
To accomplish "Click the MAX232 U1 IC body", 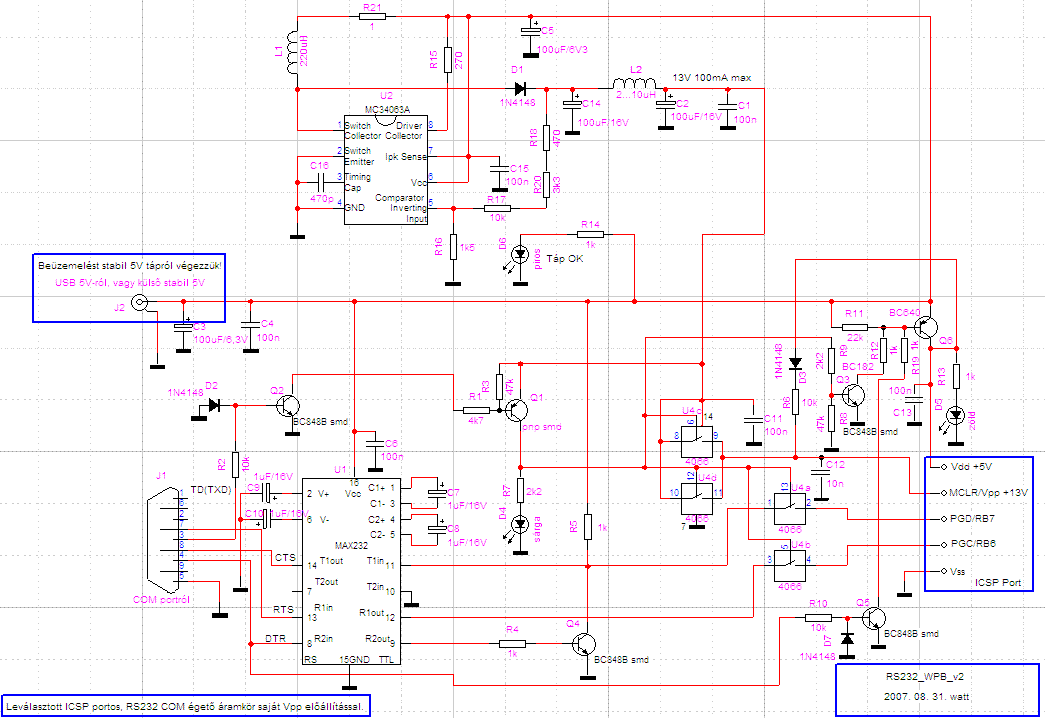I will pos(351,571).
